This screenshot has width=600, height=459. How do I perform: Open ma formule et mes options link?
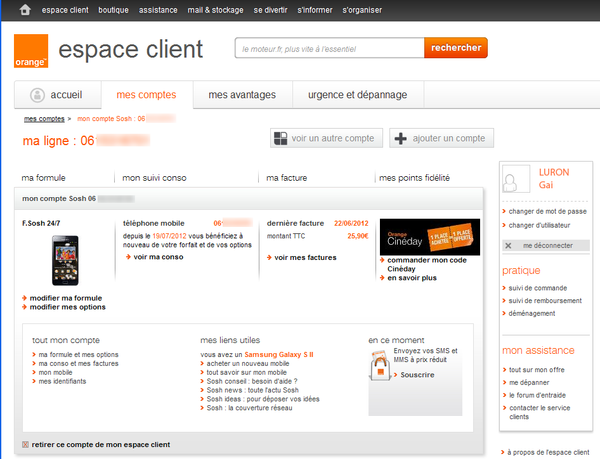(x=78, y=355)
